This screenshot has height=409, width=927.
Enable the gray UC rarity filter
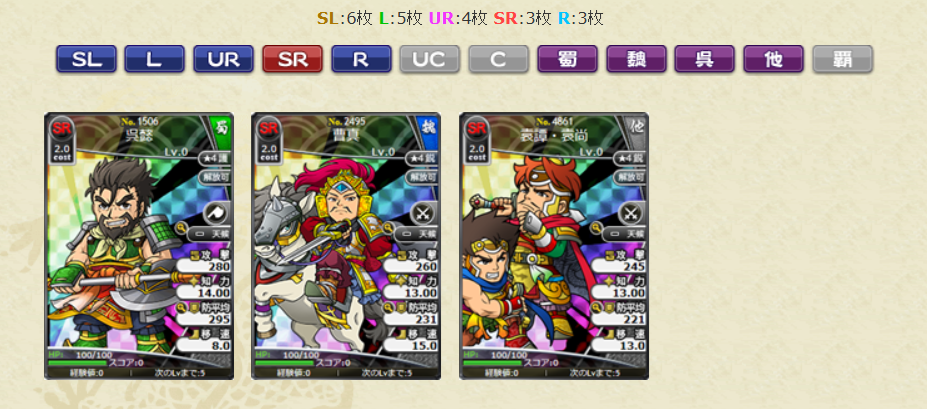coord(430,59)
